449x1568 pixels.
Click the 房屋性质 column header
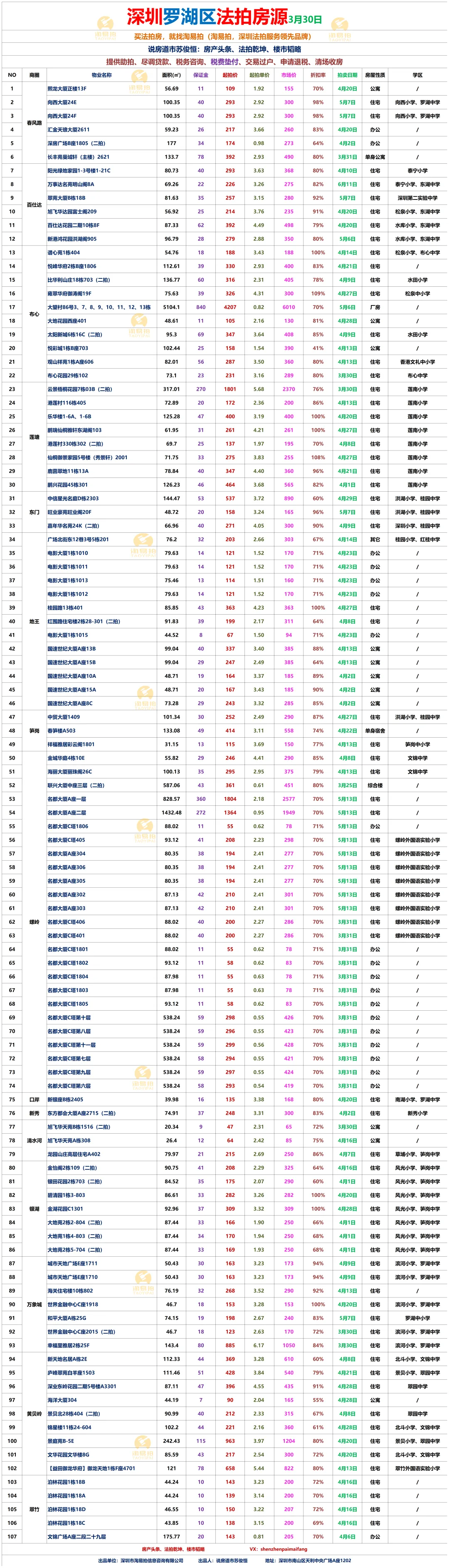tap(375, 75)
